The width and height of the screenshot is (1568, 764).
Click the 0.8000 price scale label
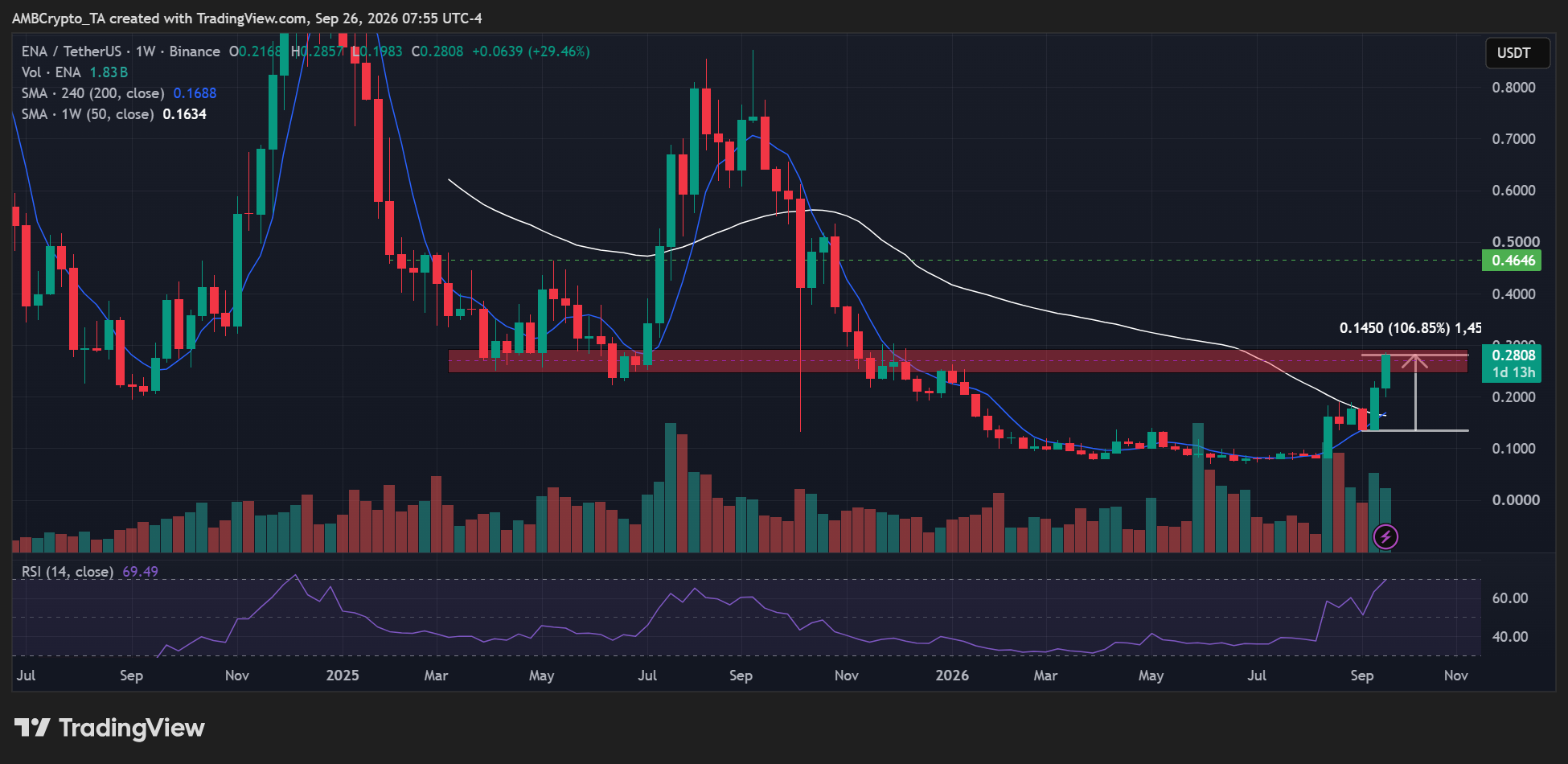(1513, 88)
